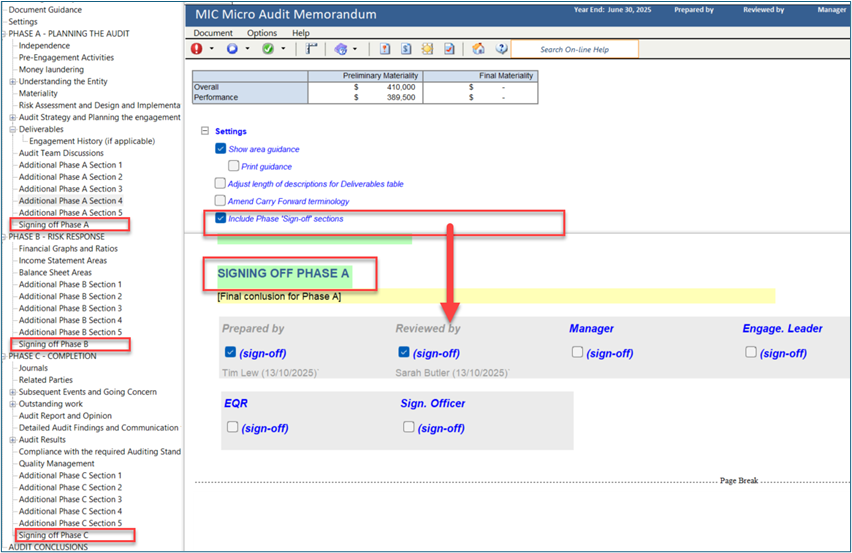Viewport: 852px width, 553px height.
Task: Click the purple stacked help toolbar icon
Action: (341, 49)
